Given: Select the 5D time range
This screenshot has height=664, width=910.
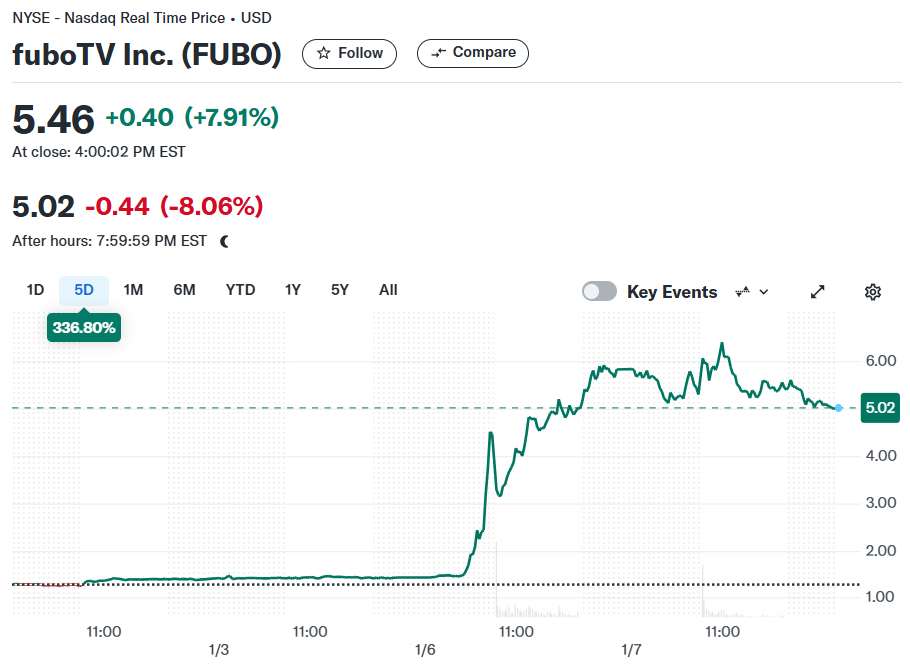Looking at the screenshot, I should tap(84, 290).
